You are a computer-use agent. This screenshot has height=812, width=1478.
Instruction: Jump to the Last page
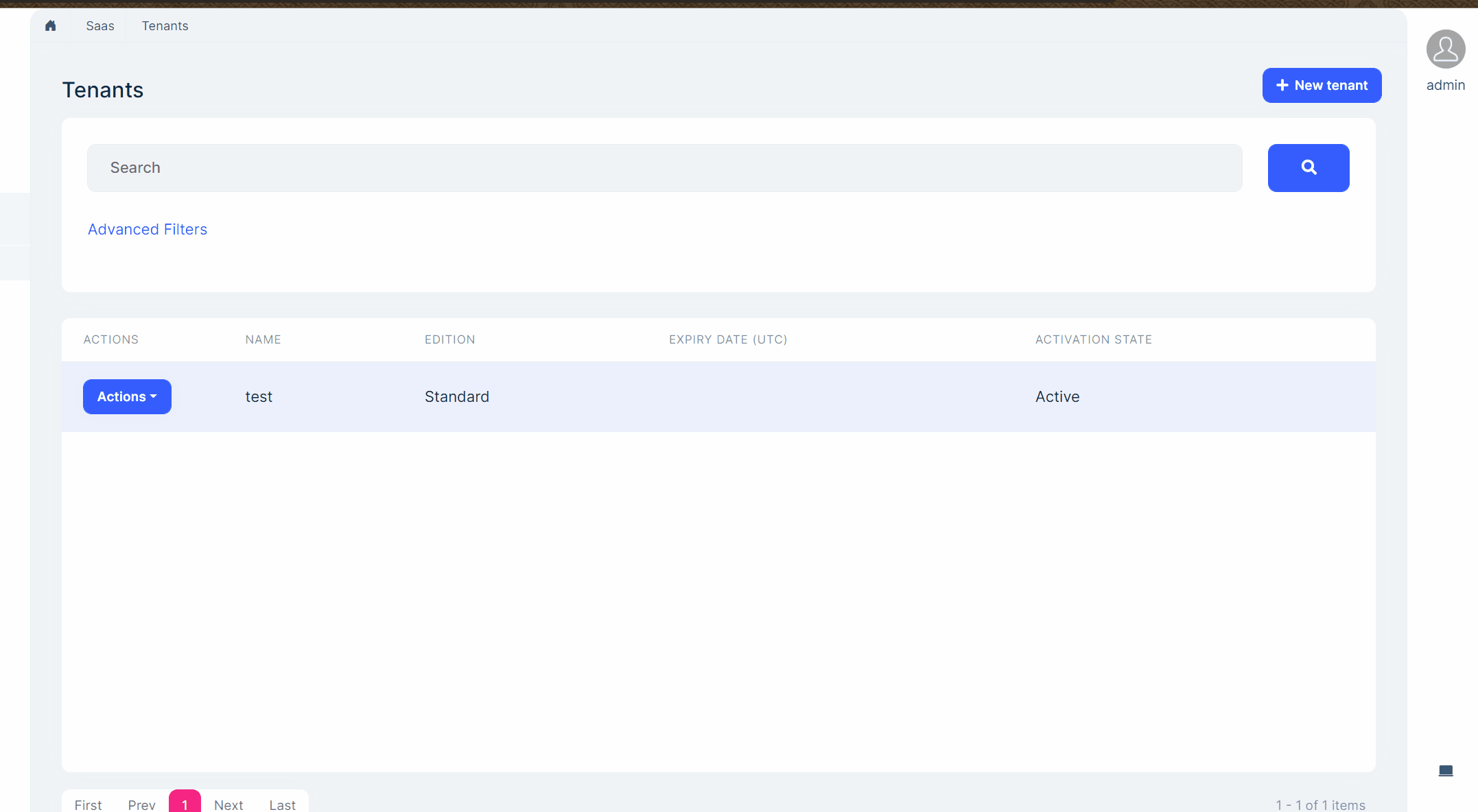(x=282, y=804)
